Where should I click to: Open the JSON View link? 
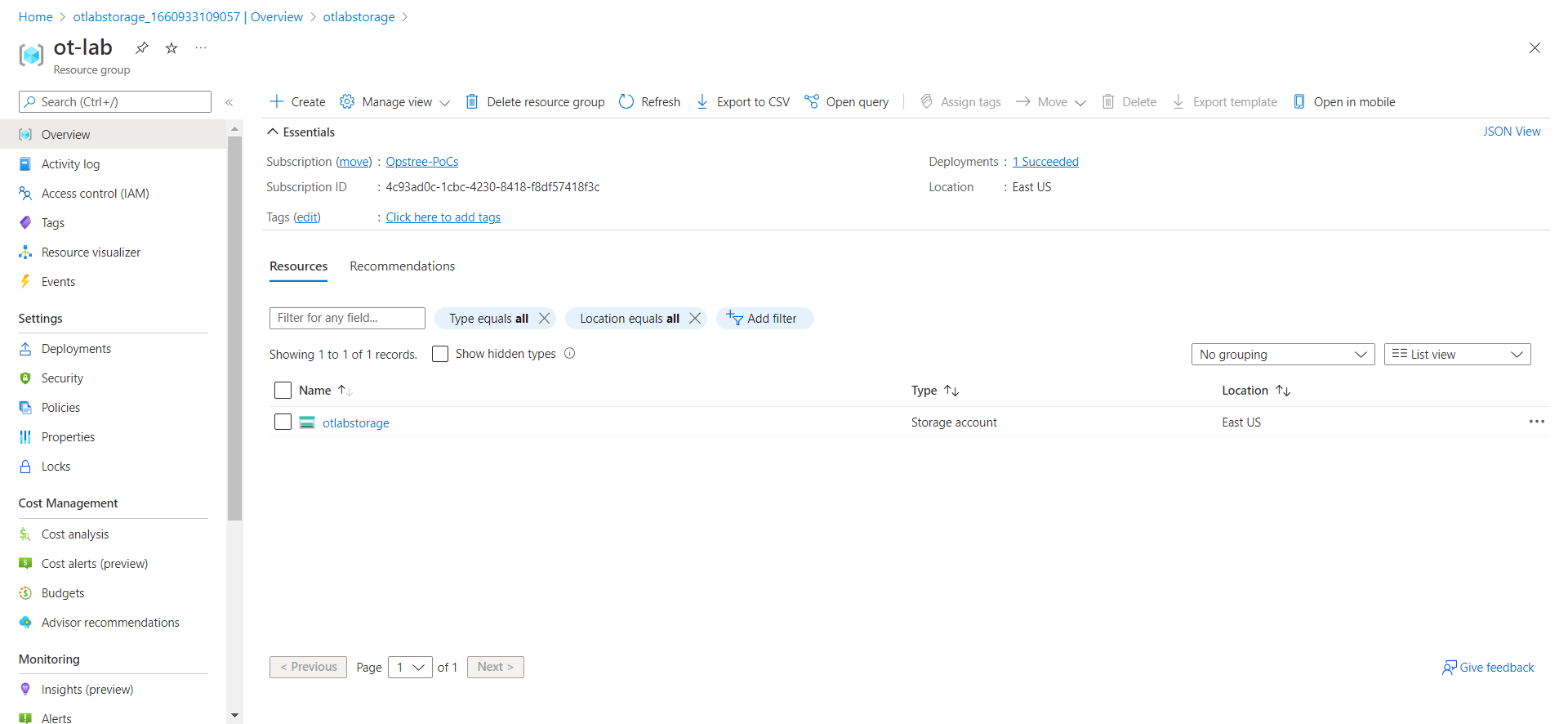point(1512,132)
